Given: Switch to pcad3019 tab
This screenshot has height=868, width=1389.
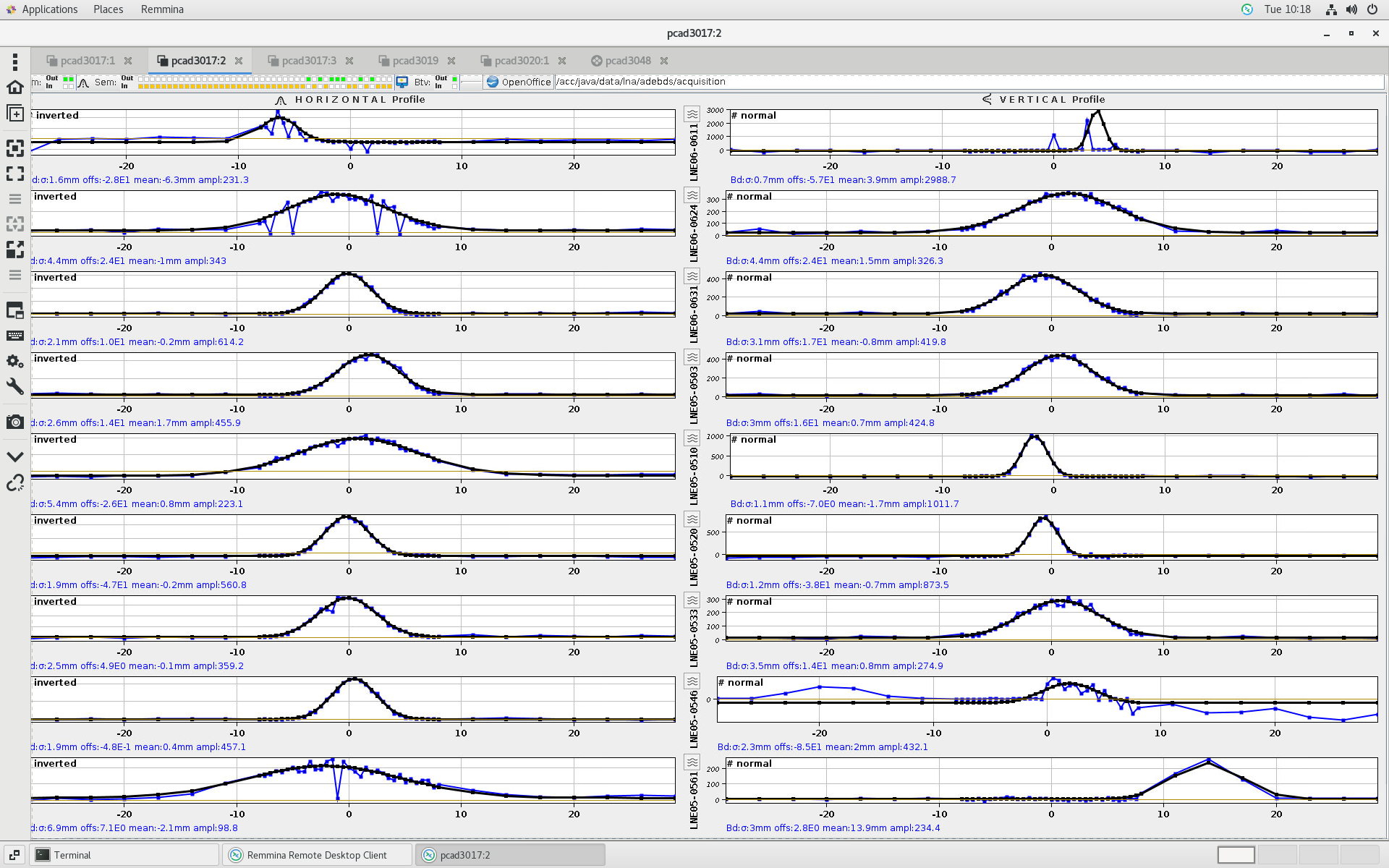Looking at the screenshot, I should pyautogui.click(x=415, y=61).
